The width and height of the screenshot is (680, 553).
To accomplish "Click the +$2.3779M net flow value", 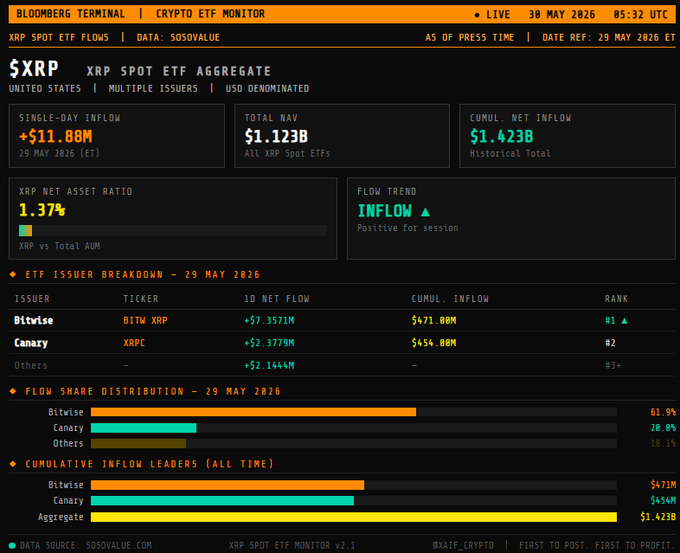I will (x=269, y=343).
